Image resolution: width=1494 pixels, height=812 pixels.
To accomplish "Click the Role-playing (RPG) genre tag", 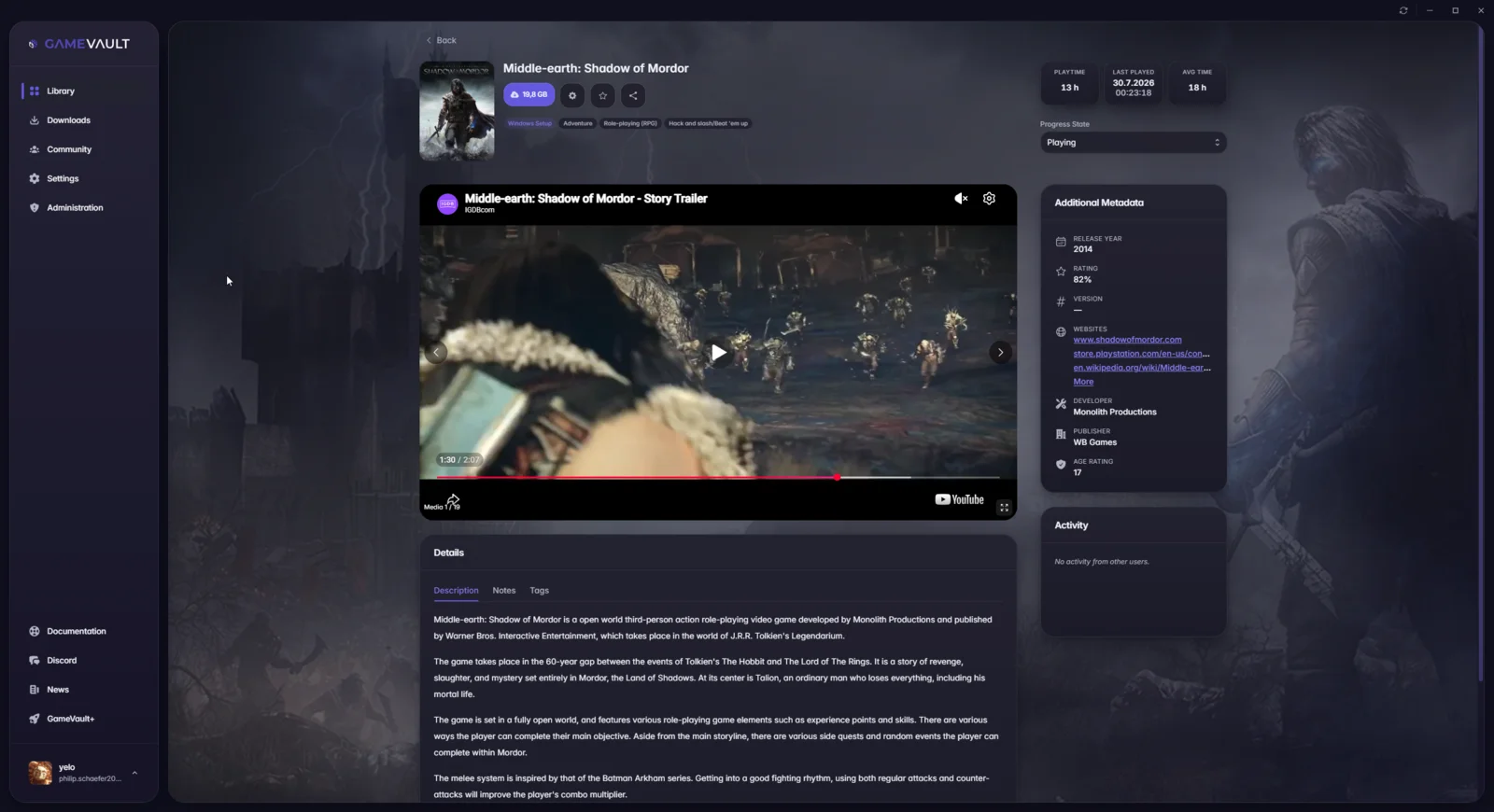I will [x=630, y=123].
